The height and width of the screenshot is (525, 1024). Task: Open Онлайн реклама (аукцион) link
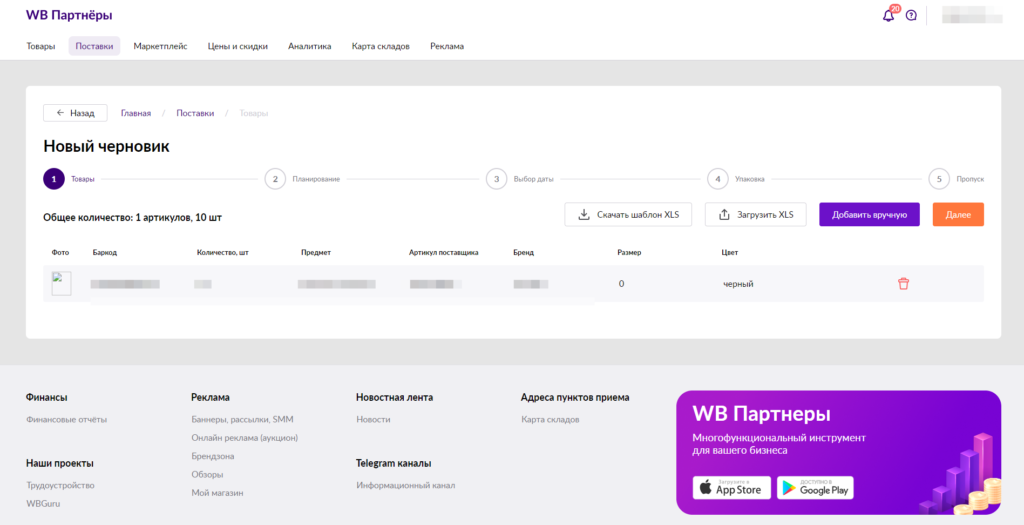(244, 438)
